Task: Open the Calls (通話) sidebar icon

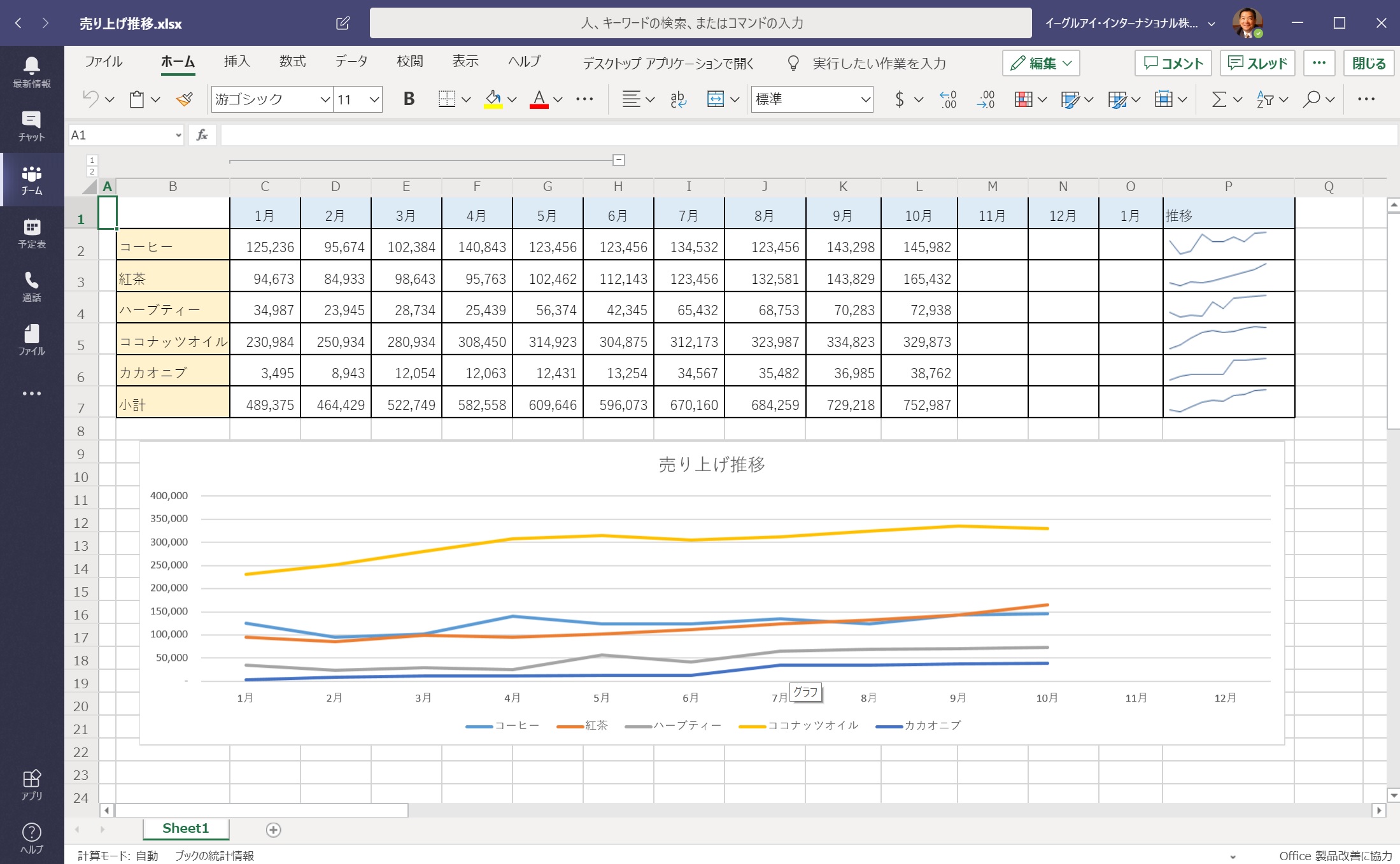Action: tap(32, 287)
